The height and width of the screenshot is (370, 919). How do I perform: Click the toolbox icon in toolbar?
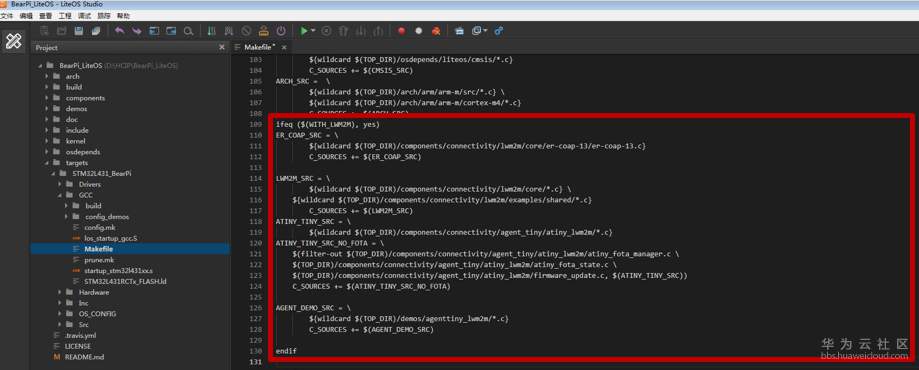(459, 30)
